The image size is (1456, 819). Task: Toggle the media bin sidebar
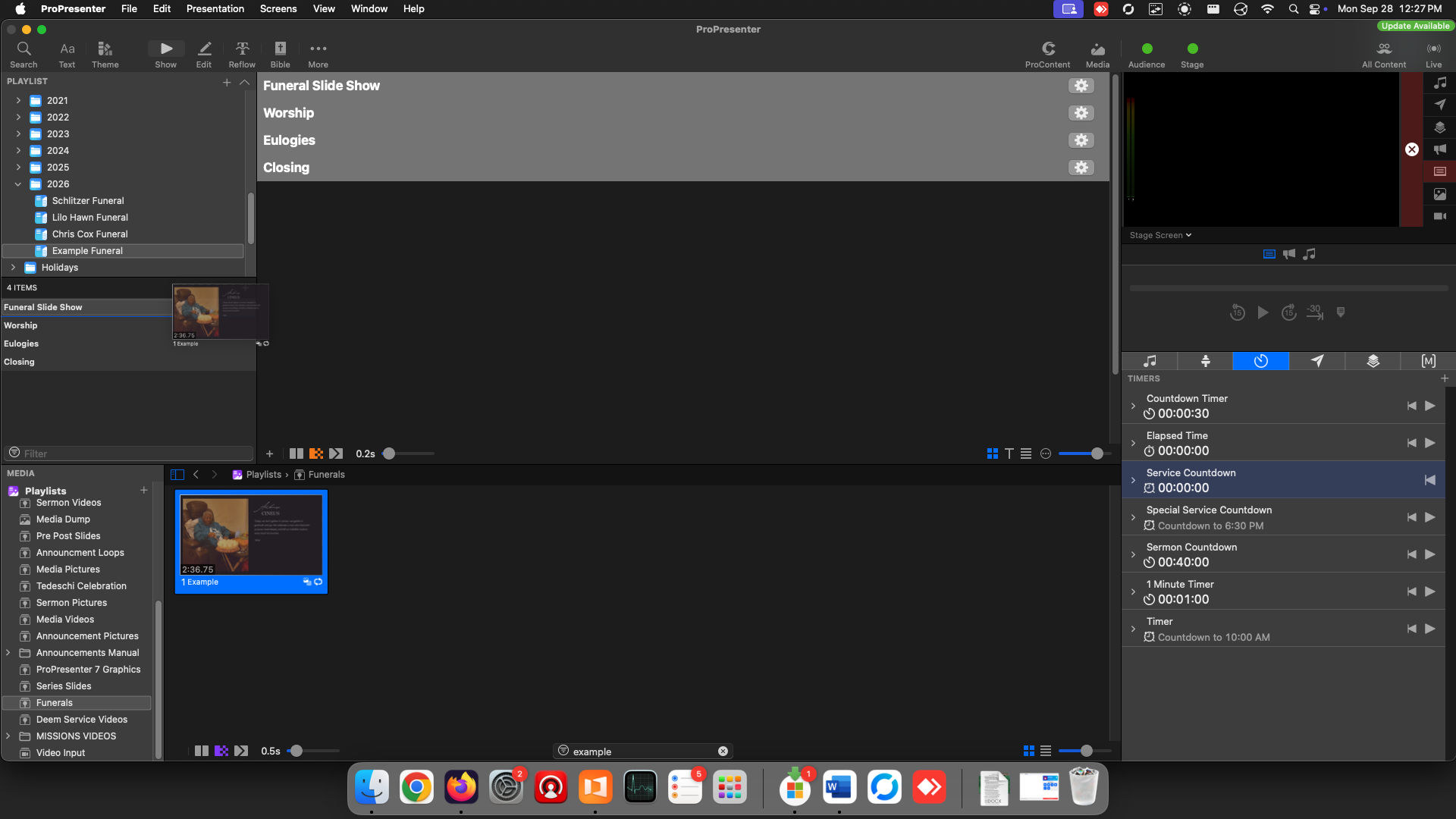click(x=177, y=475)
